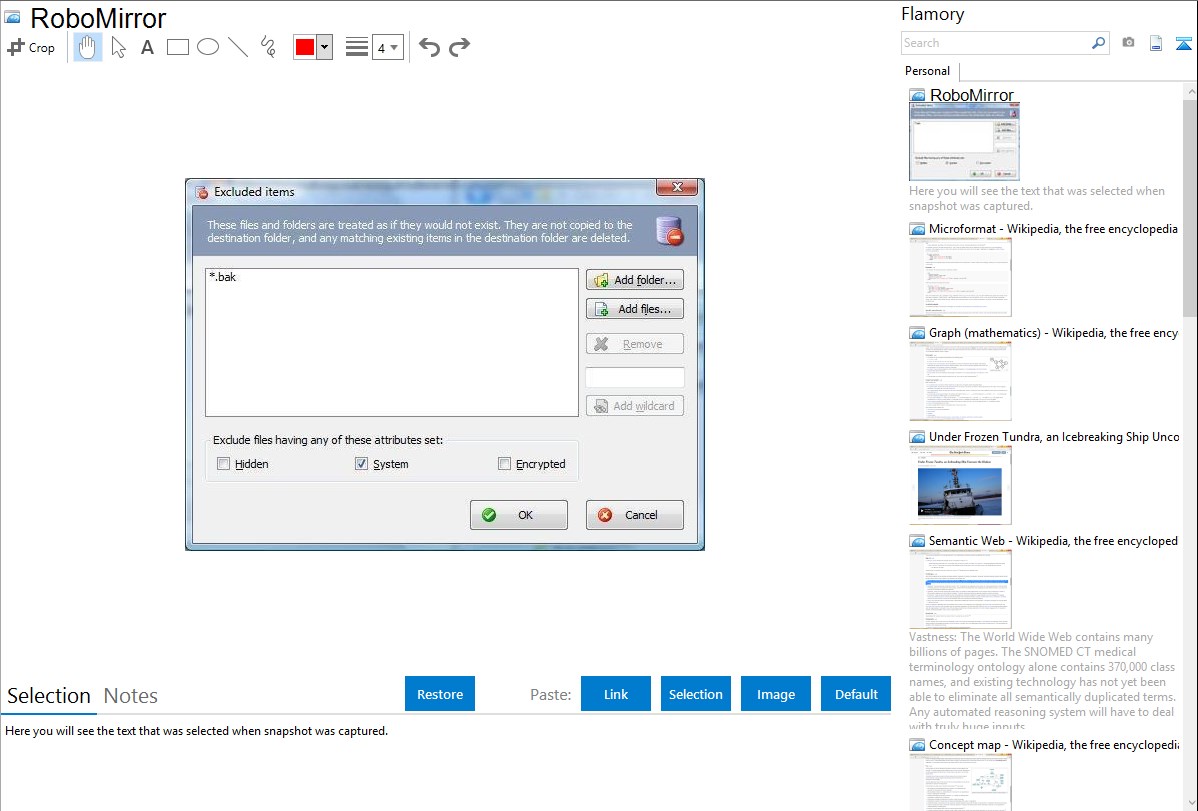
Task: Uncheck the System attribute checkbox
Action: (x=361, y=463)
